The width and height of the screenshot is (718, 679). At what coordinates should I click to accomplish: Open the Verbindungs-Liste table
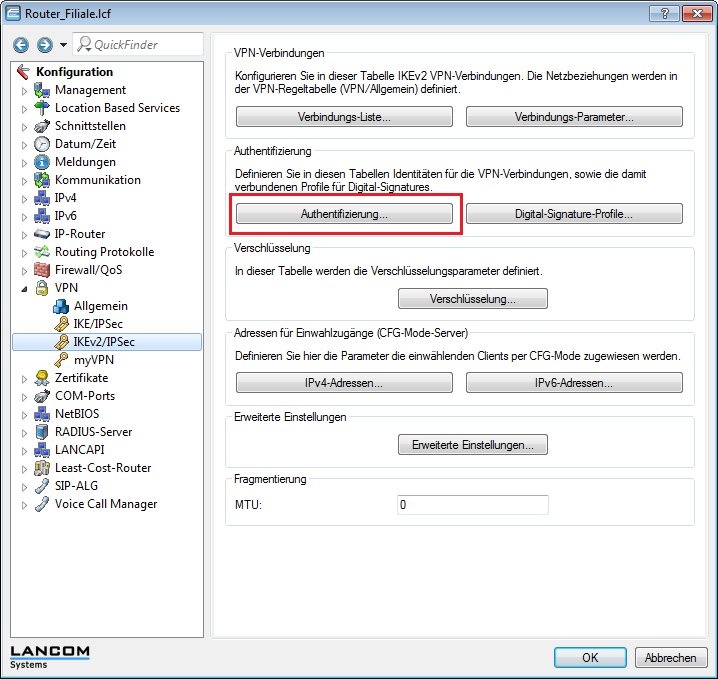click(x=344, y=117)
